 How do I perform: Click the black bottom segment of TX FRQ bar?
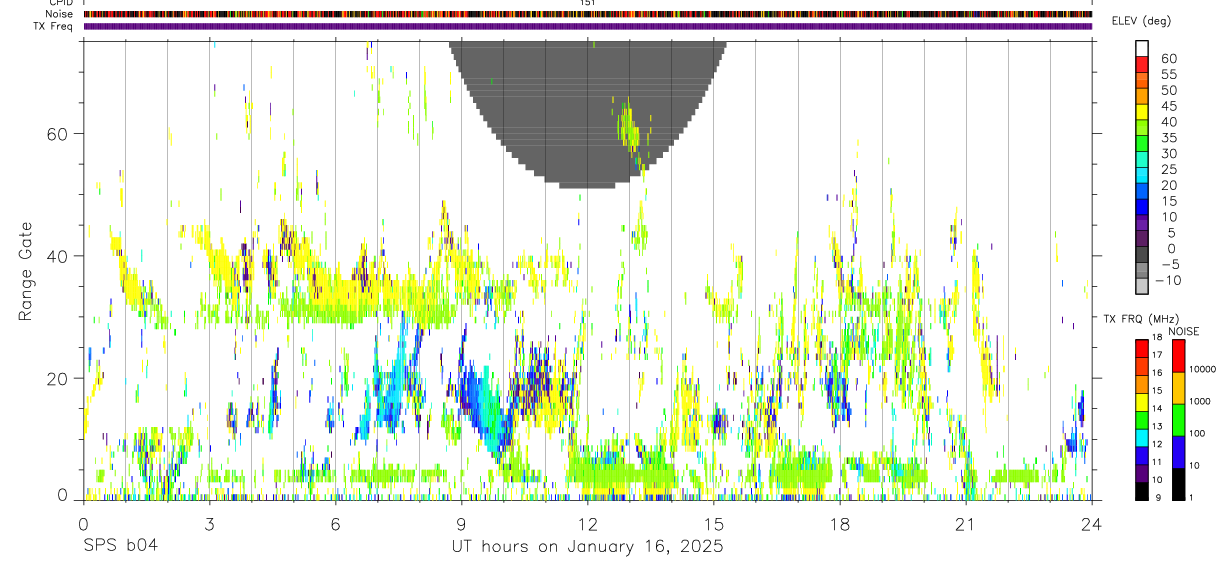point(1141,490)
